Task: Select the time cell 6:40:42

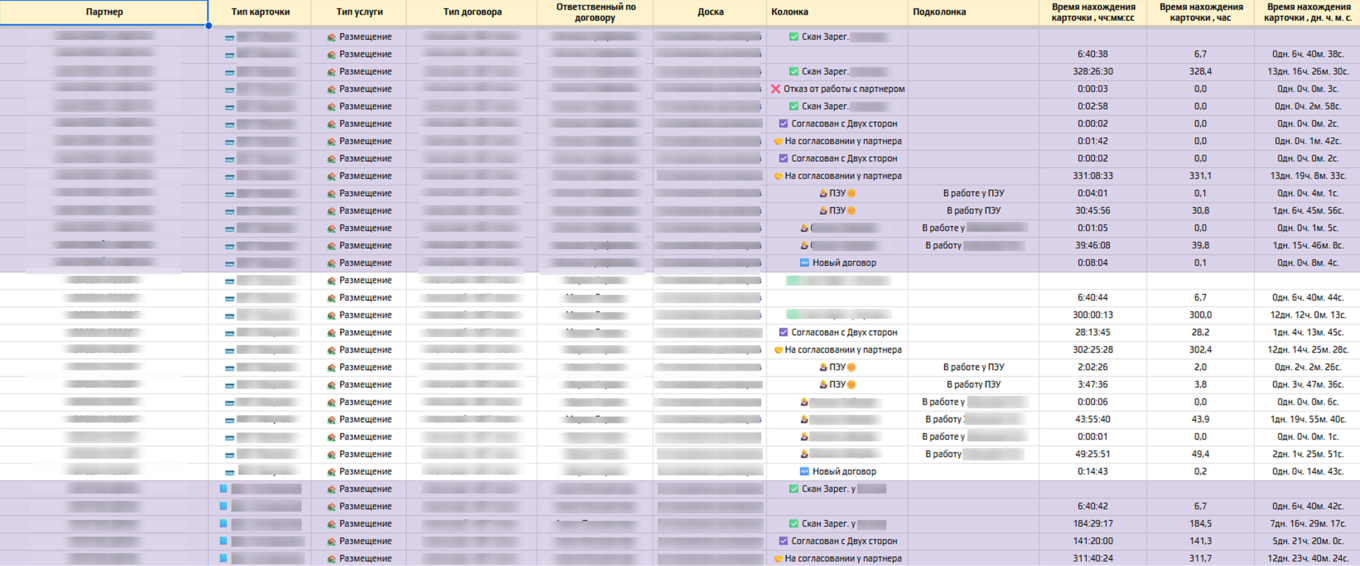Action: 1093,506
